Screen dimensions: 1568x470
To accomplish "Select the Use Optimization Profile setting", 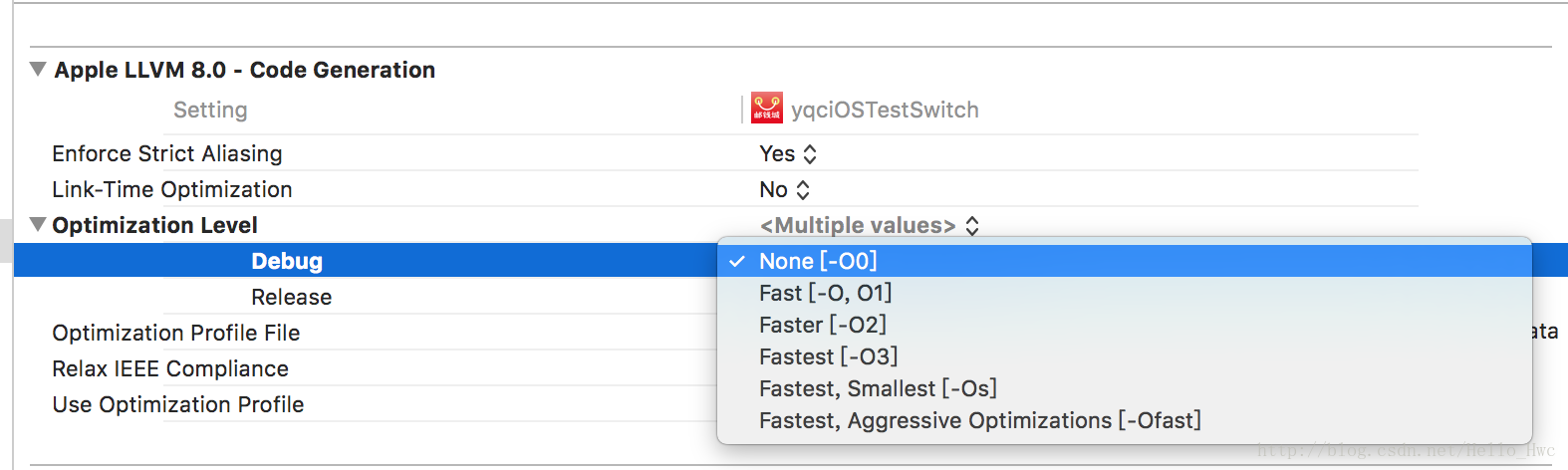I will 177,404.
